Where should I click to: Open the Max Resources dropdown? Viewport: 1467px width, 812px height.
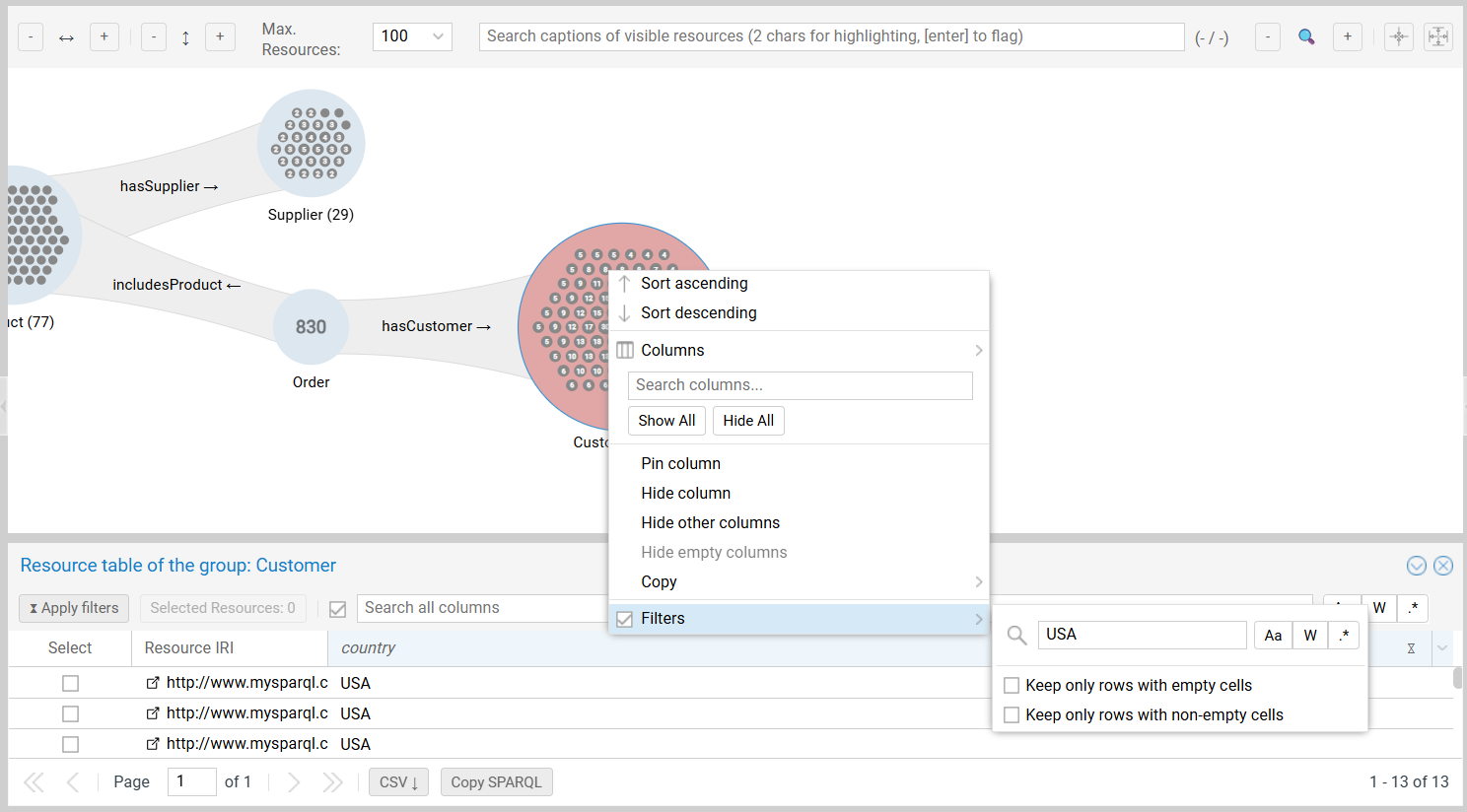(x=412, y=36)
